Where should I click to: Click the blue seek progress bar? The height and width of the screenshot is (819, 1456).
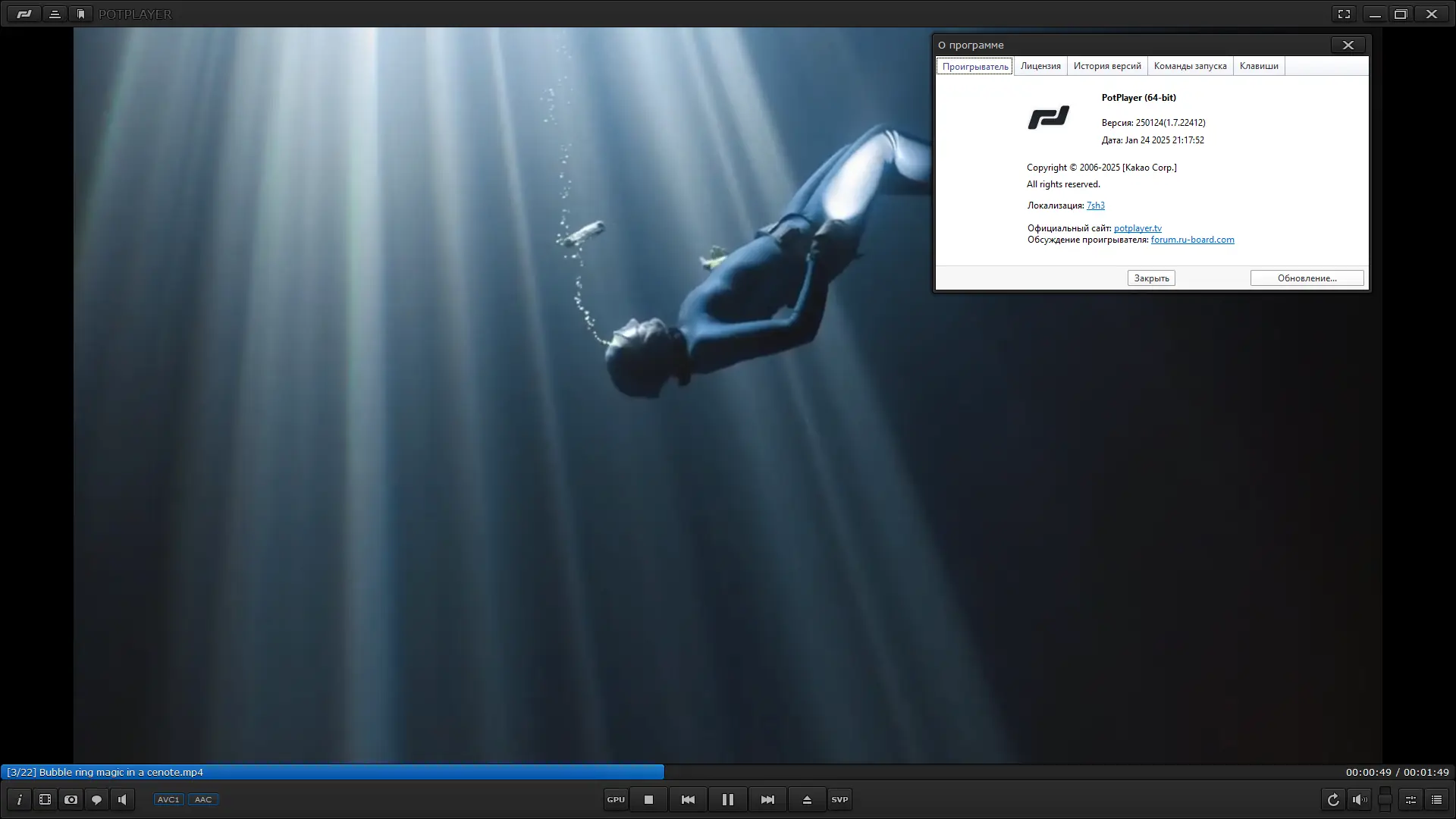tap(455, 772)
